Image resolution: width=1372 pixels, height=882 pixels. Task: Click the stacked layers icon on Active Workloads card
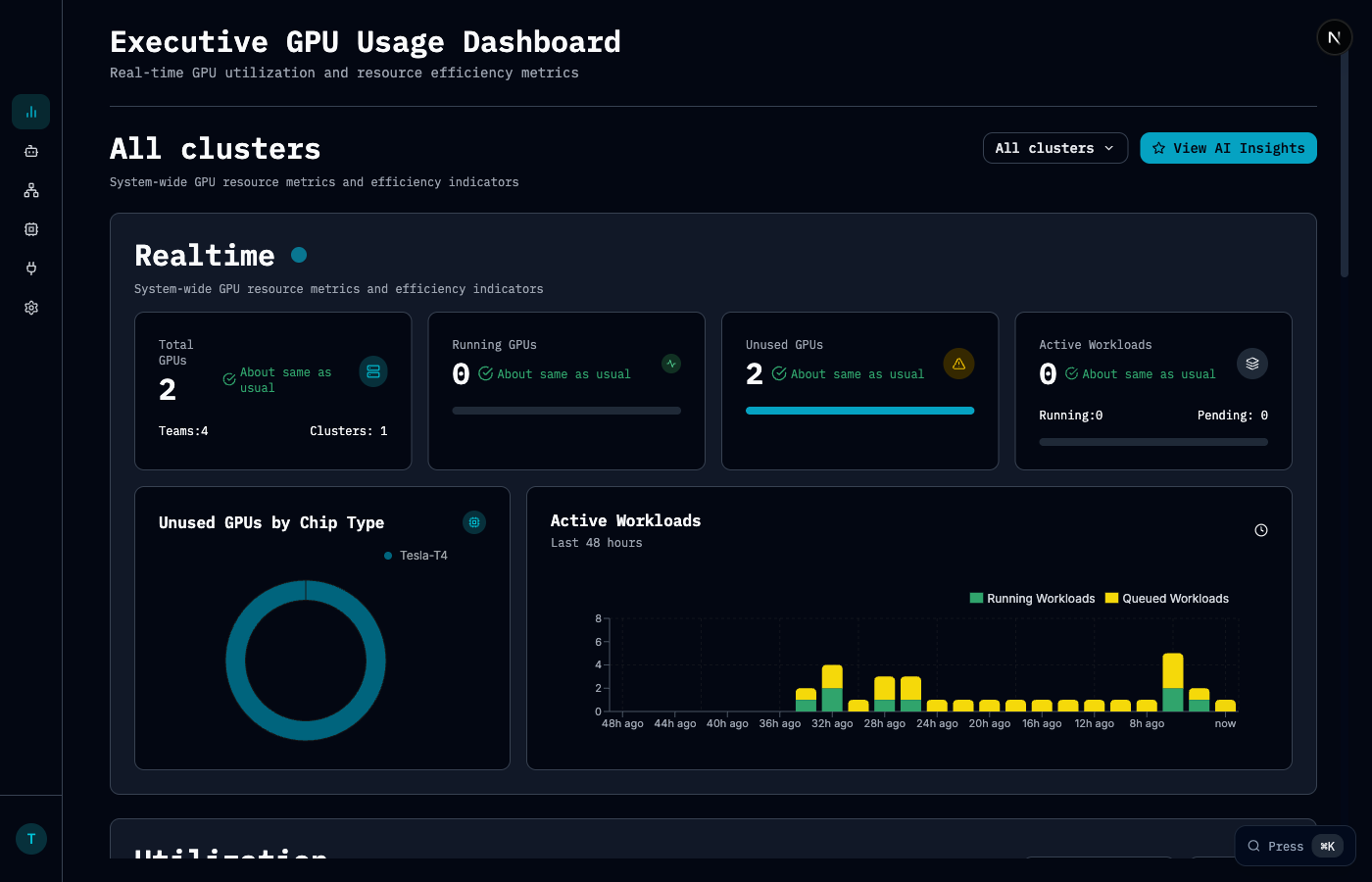[1251, 363]
